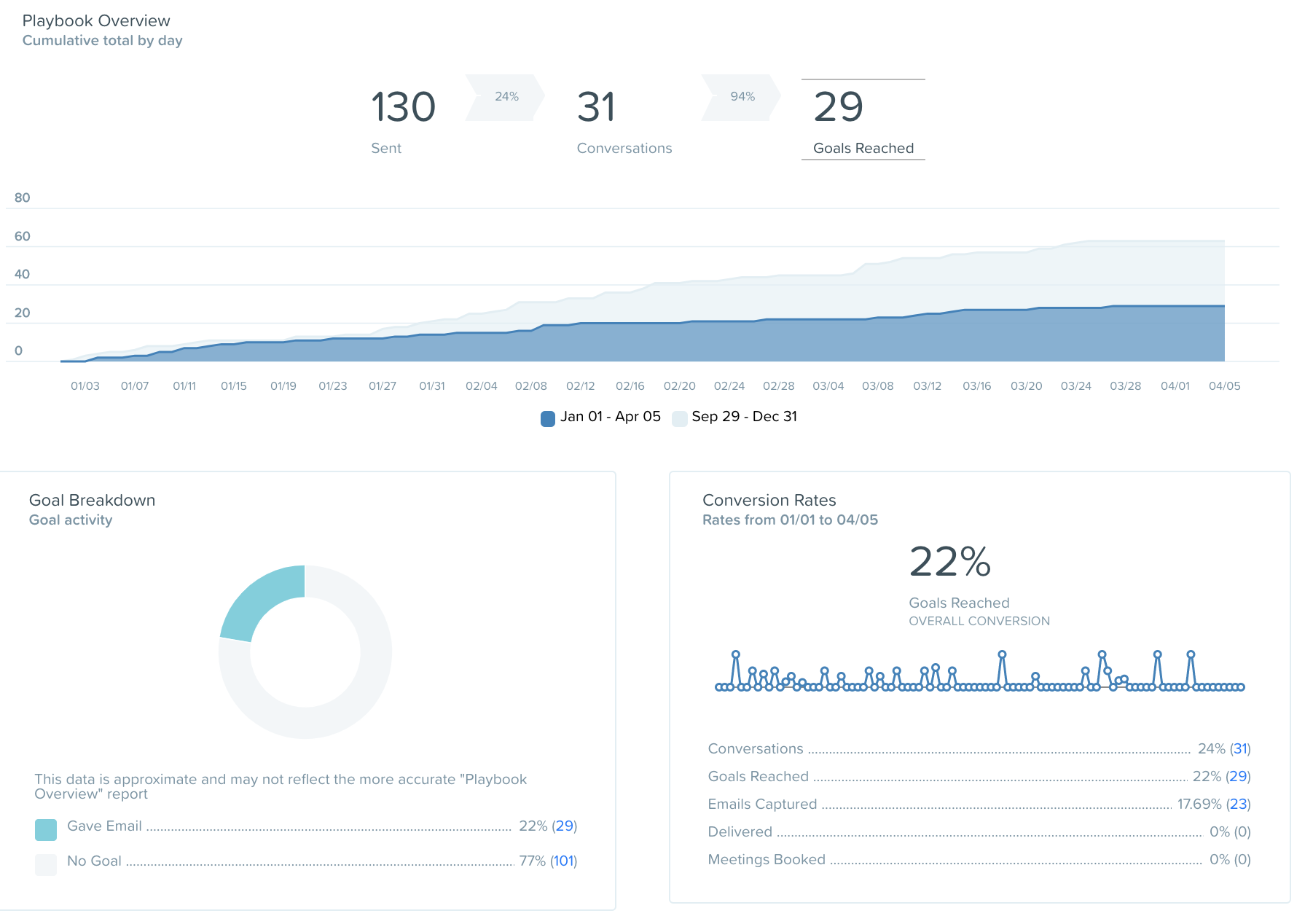Open the 29 link in Conversion Rates Goals Reached row
Viewport: 1313px width, 924px height.
point(1237,777)
